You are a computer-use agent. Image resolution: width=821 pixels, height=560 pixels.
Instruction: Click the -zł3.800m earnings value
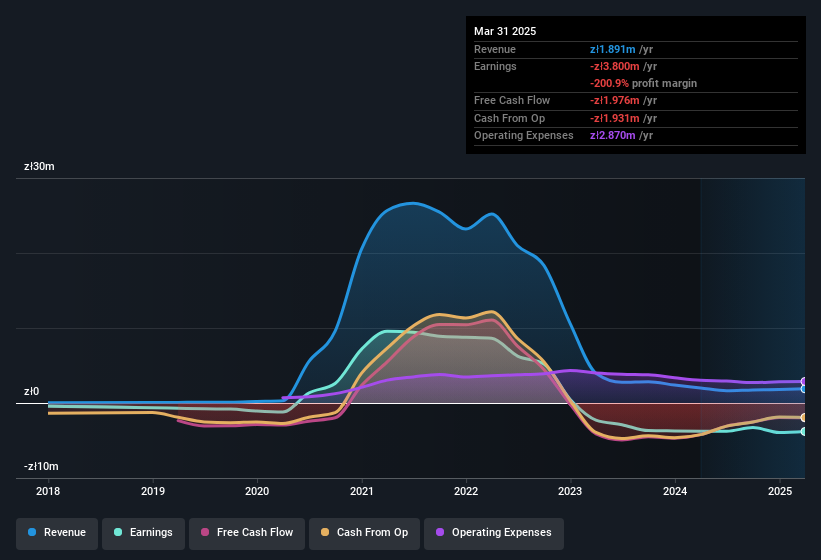pos(615,66)
